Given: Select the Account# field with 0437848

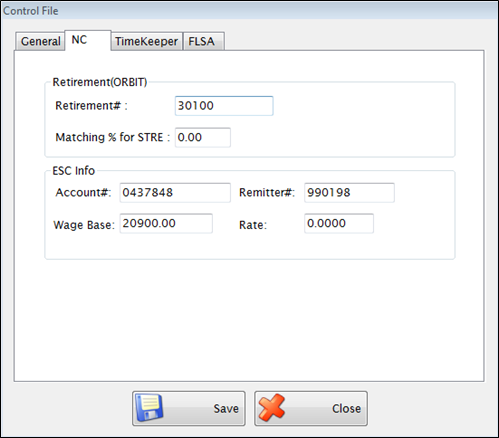Looking at the screenshot, I should pos(175,193).
